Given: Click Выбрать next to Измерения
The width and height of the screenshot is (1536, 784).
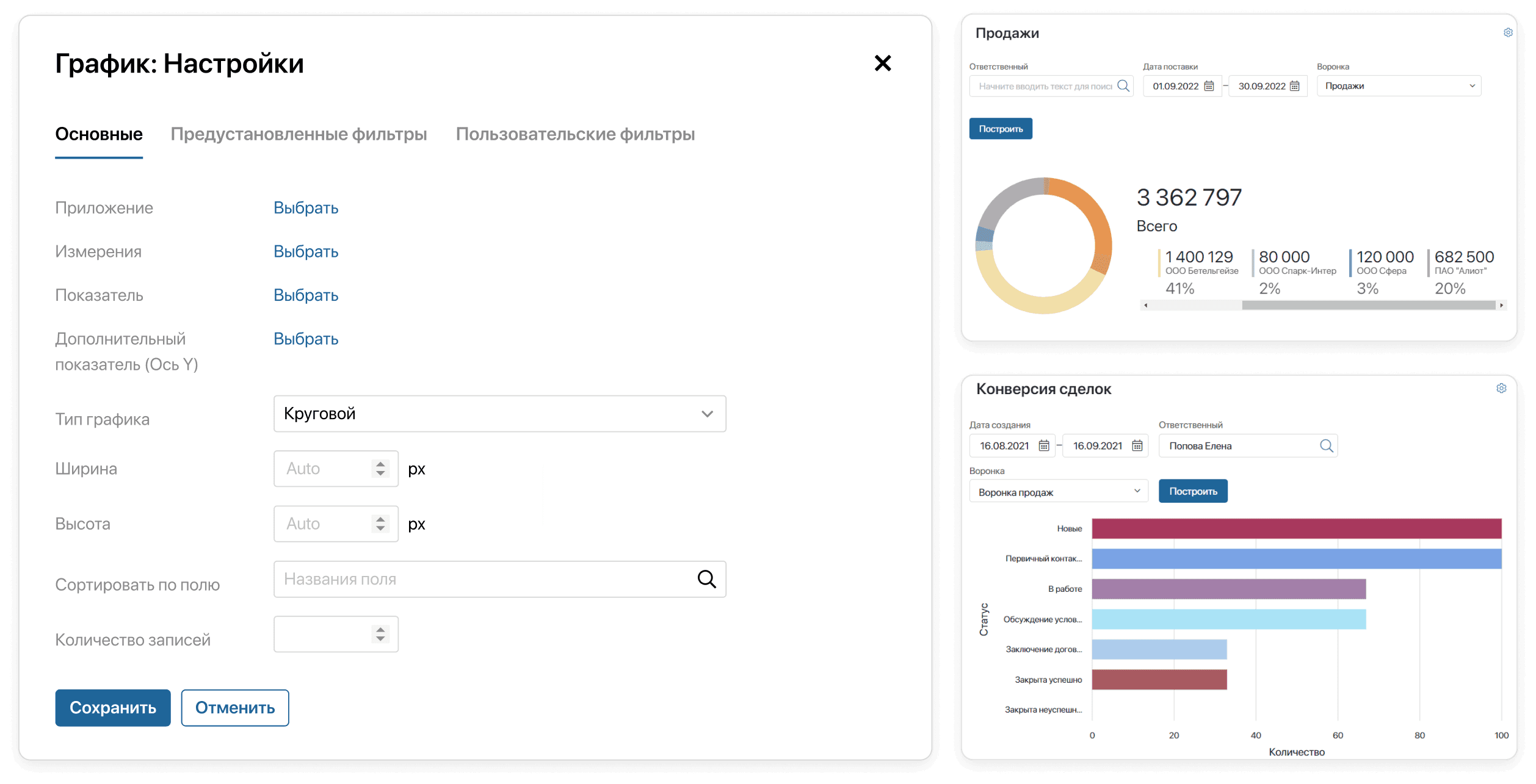Looking at the screenshot, I should pyautogui.click(x=306, y=251).
